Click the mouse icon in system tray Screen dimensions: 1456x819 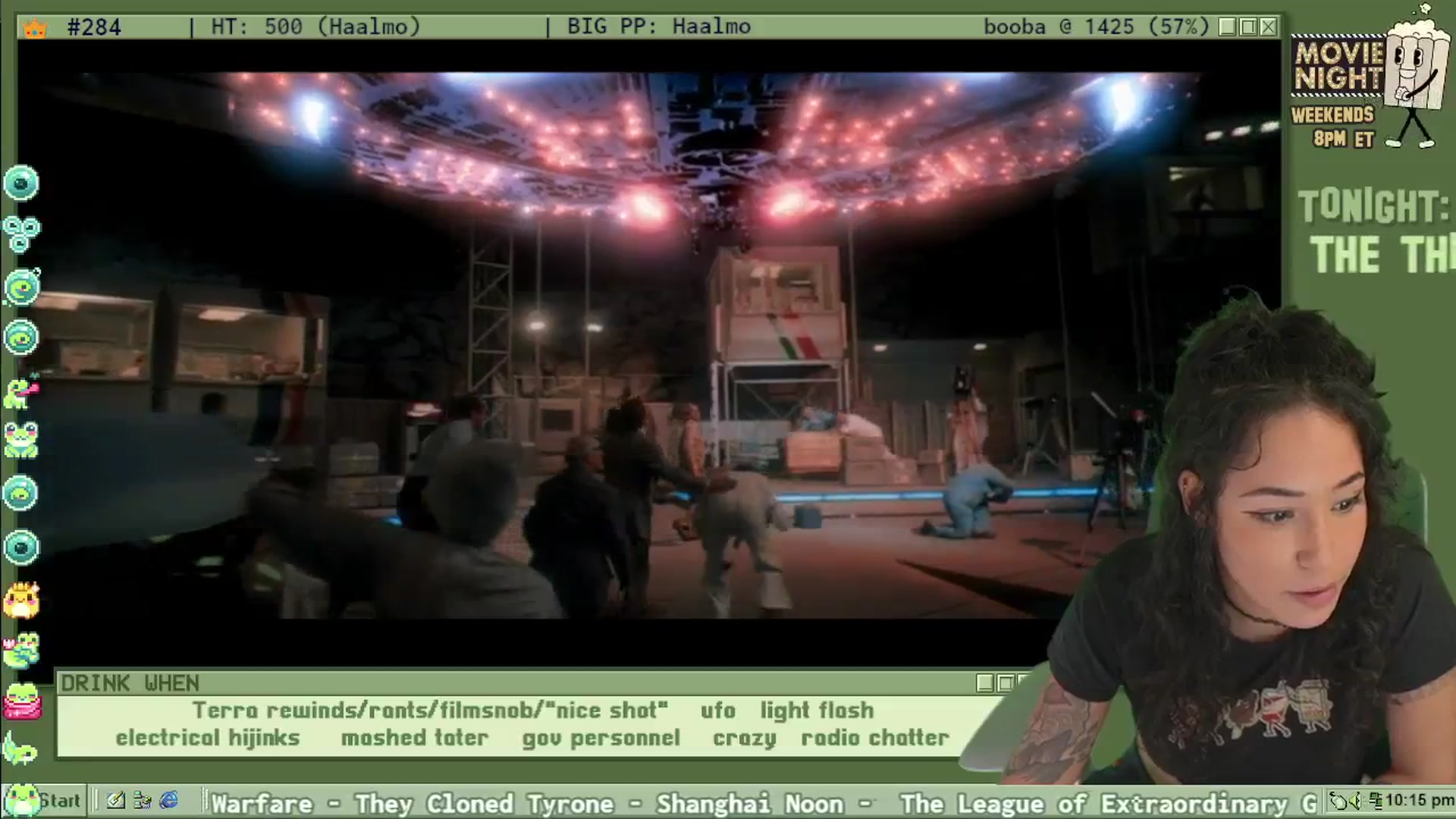pos(1338,801)
